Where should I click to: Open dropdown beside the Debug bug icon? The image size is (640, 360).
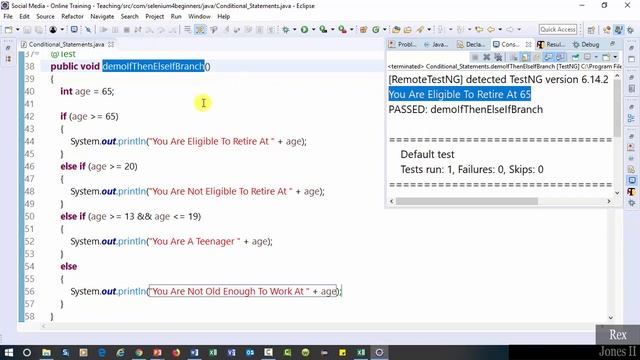[294, 29]
